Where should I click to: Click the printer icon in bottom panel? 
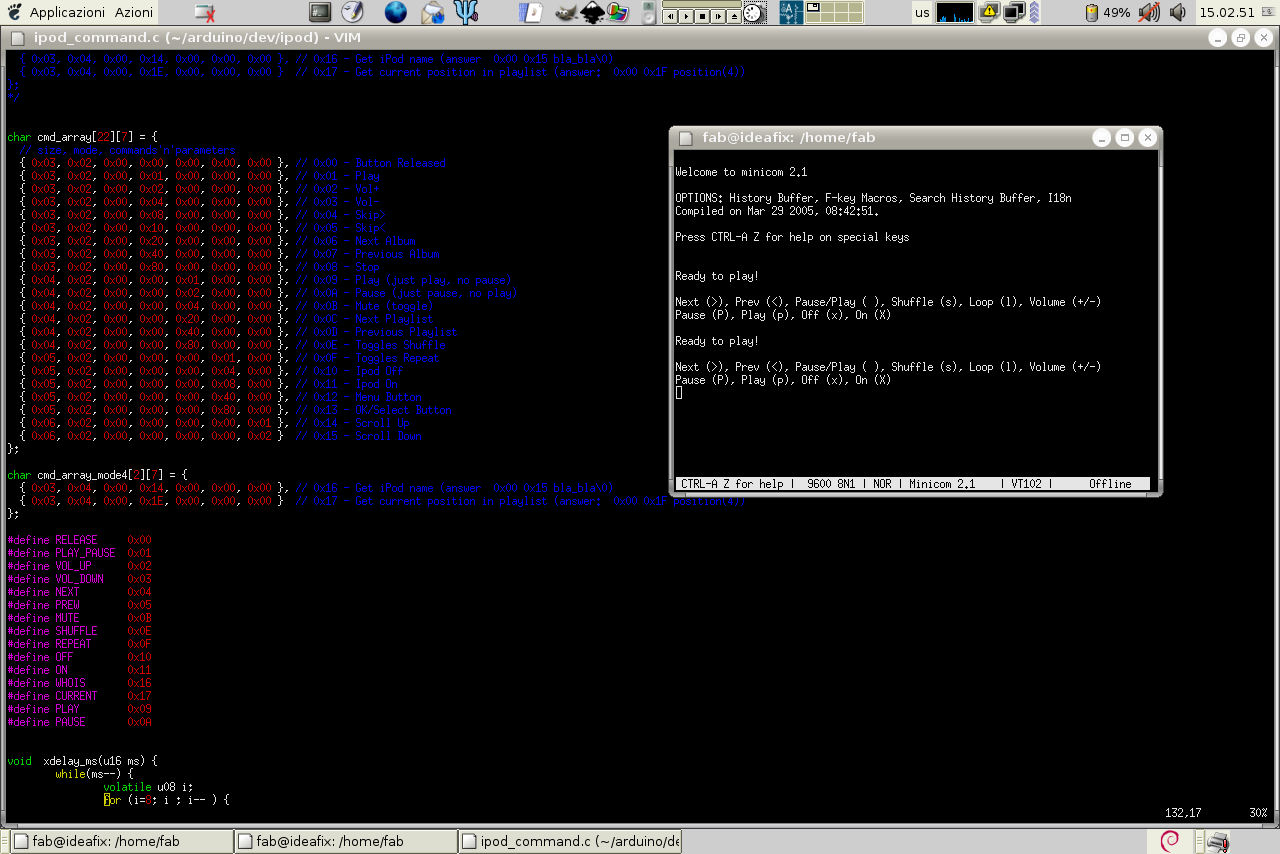point(1217,842)
